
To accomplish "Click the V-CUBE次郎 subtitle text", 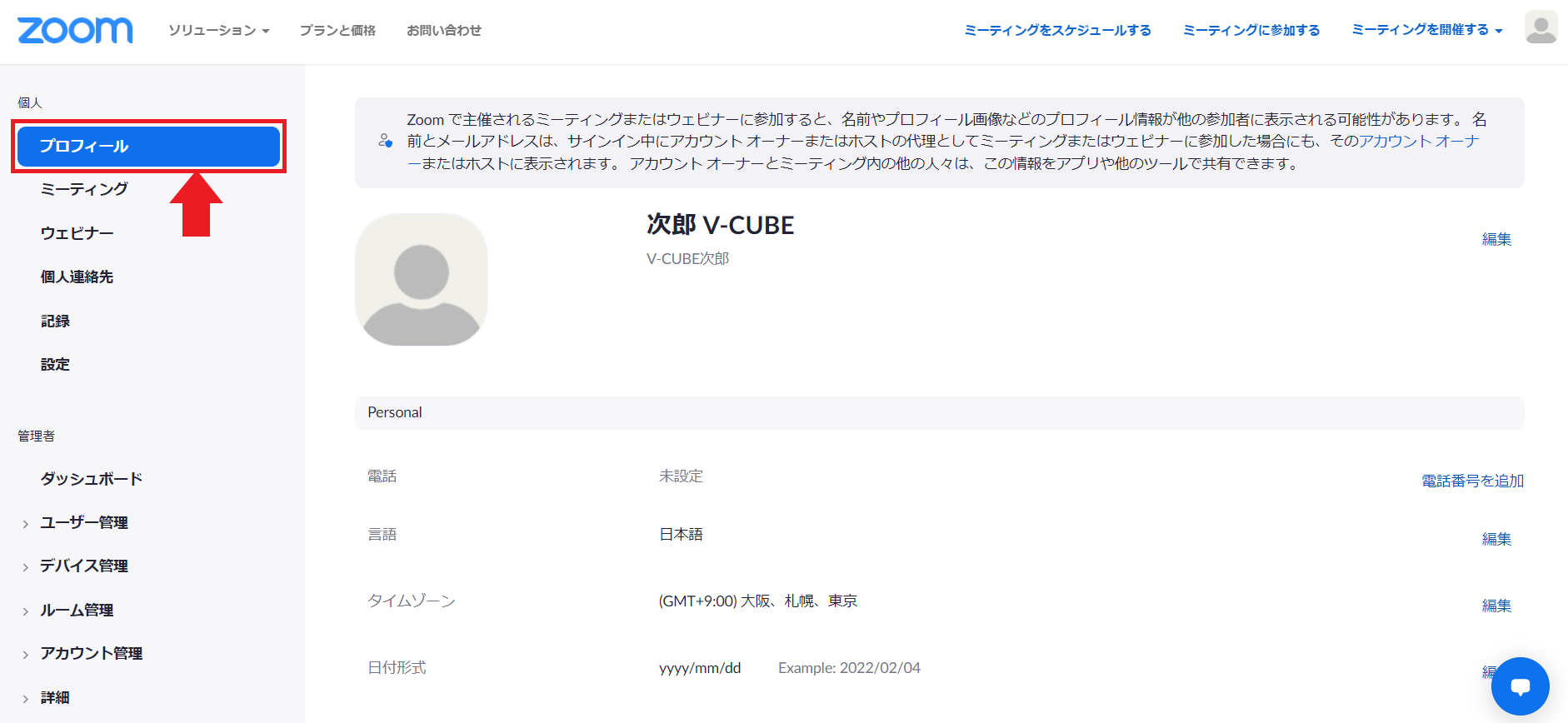I will 688,259.
